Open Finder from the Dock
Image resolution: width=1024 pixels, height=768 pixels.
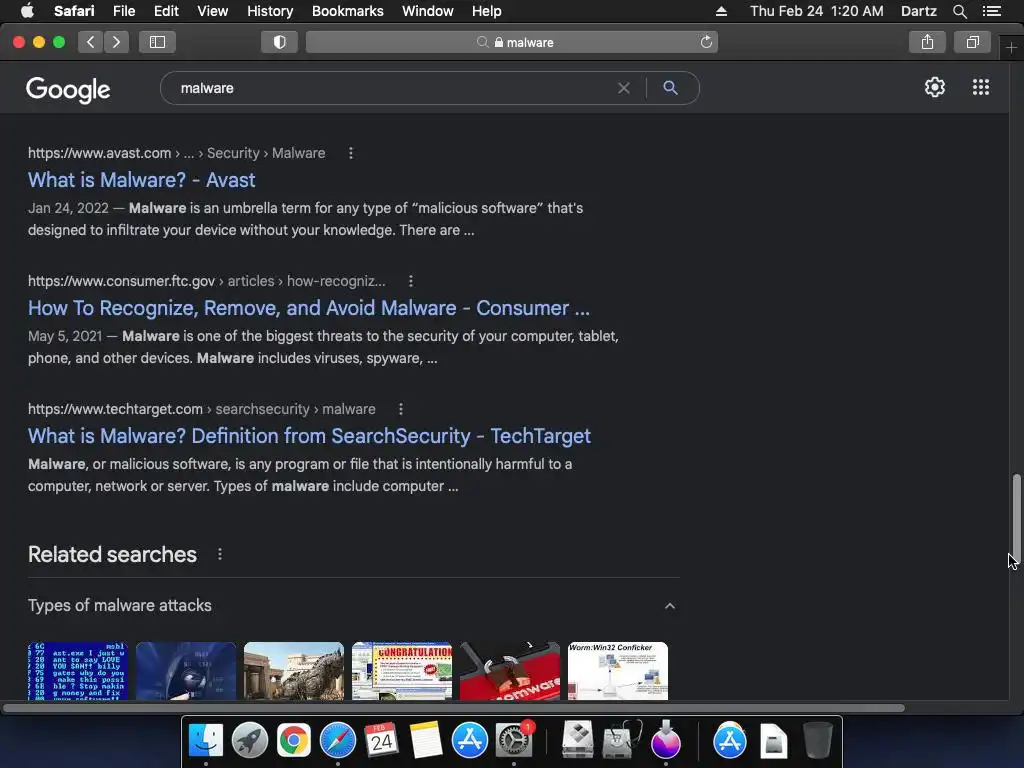(206, 741)
